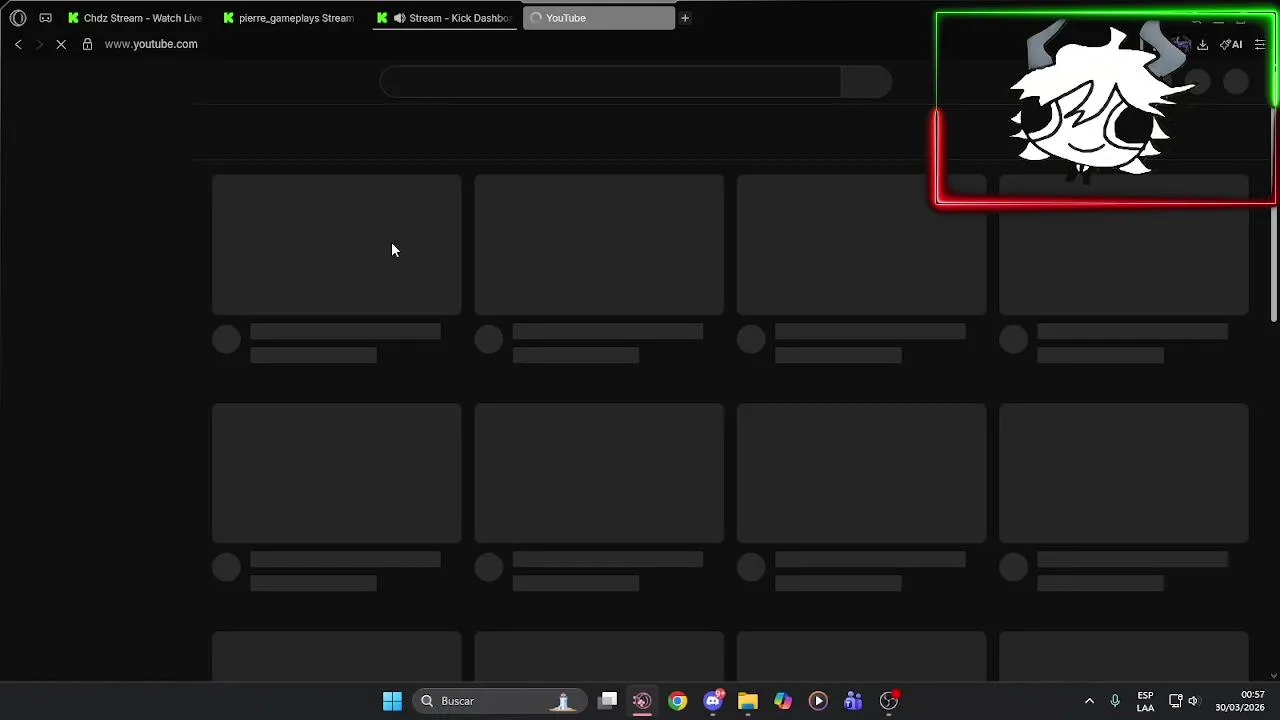Focus the www.youtube.com address bar
This screenshot has width=1280, height=720.
point(151,44)
